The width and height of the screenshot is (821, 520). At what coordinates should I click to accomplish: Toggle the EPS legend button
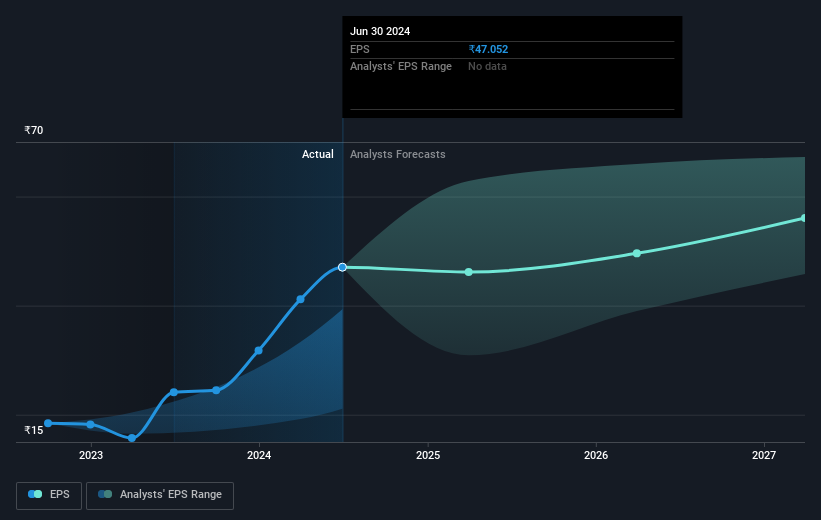point(49,495)
